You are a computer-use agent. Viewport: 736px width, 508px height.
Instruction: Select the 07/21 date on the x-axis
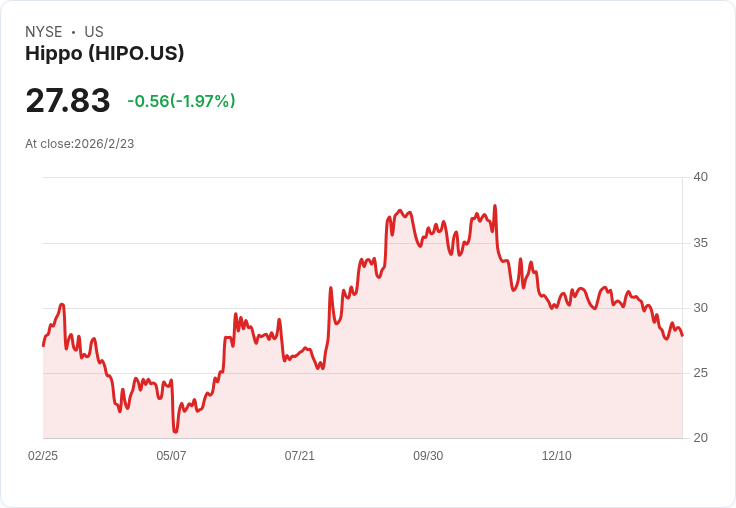[300, 456]
